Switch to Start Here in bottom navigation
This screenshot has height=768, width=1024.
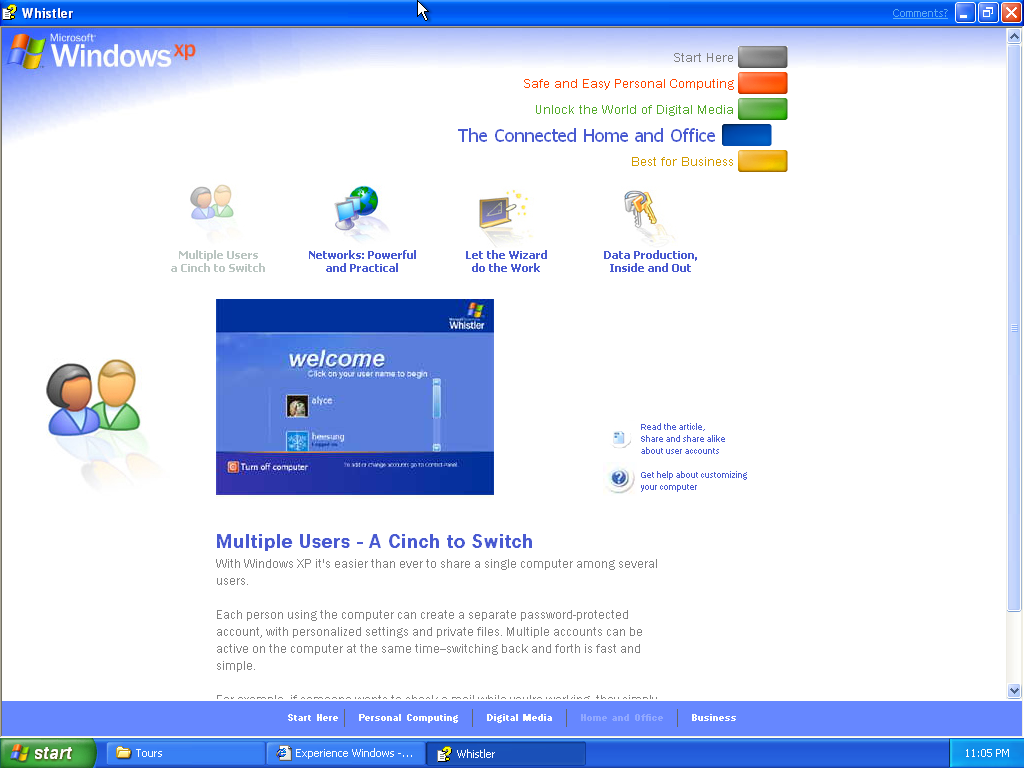(313, 718)
